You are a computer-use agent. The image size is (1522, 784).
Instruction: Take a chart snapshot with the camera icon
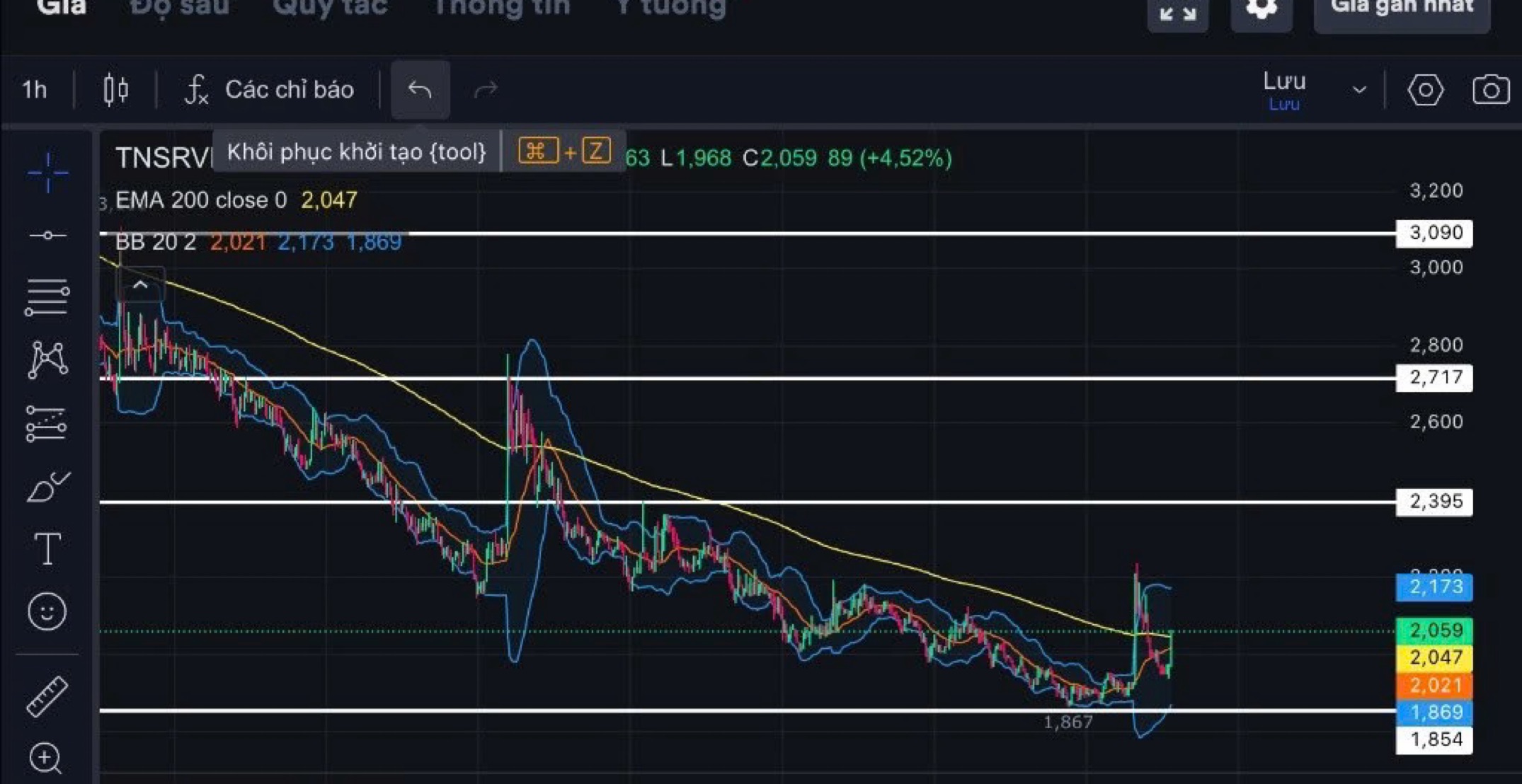coord(1490,88)
